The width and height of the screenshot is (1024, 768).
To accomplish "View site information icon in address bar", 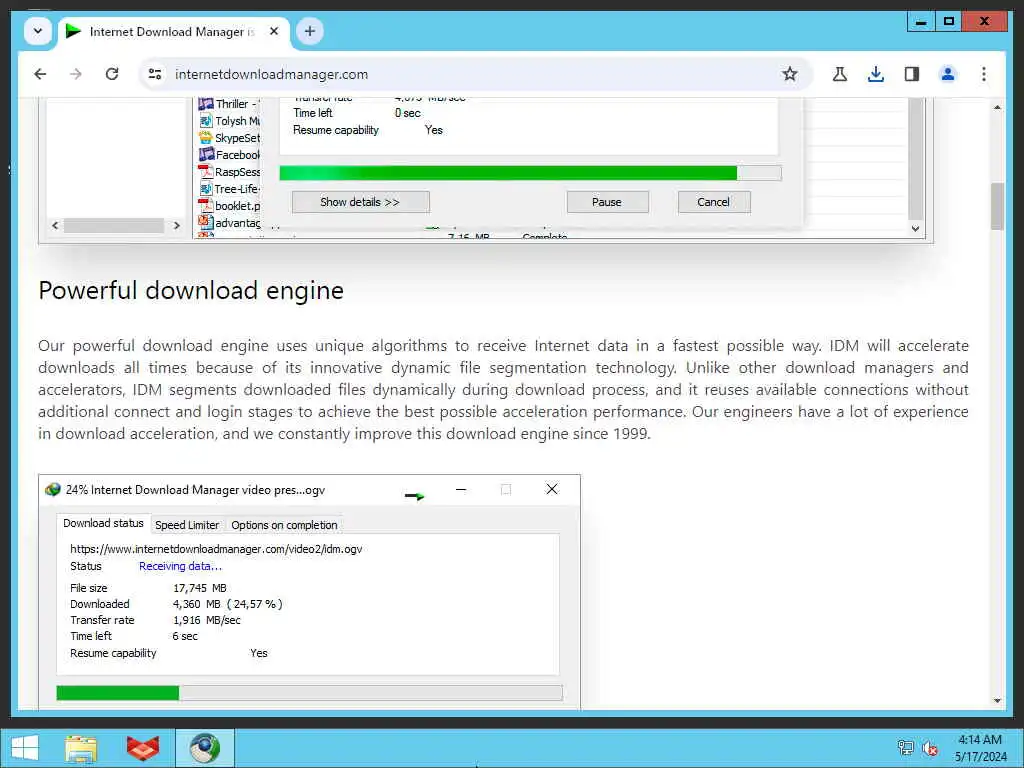I will pos(155,74).
